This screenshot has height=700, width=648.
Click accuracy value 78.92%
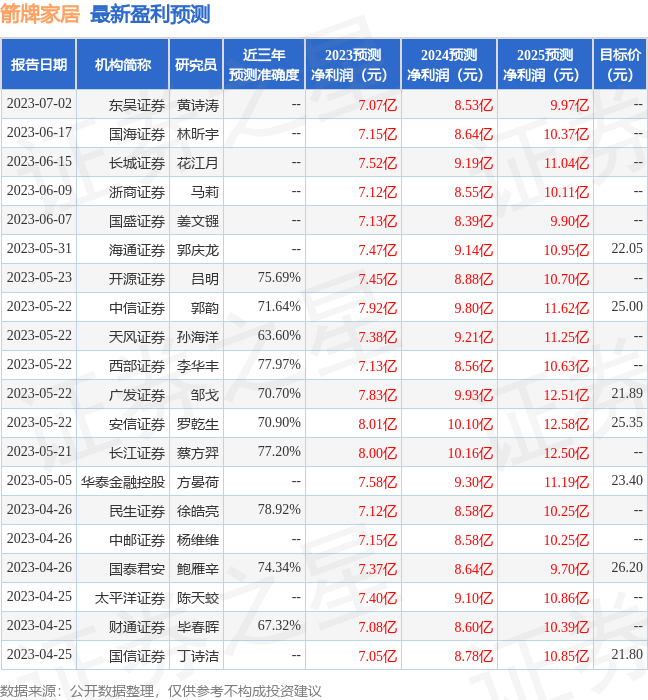[279, 510]
